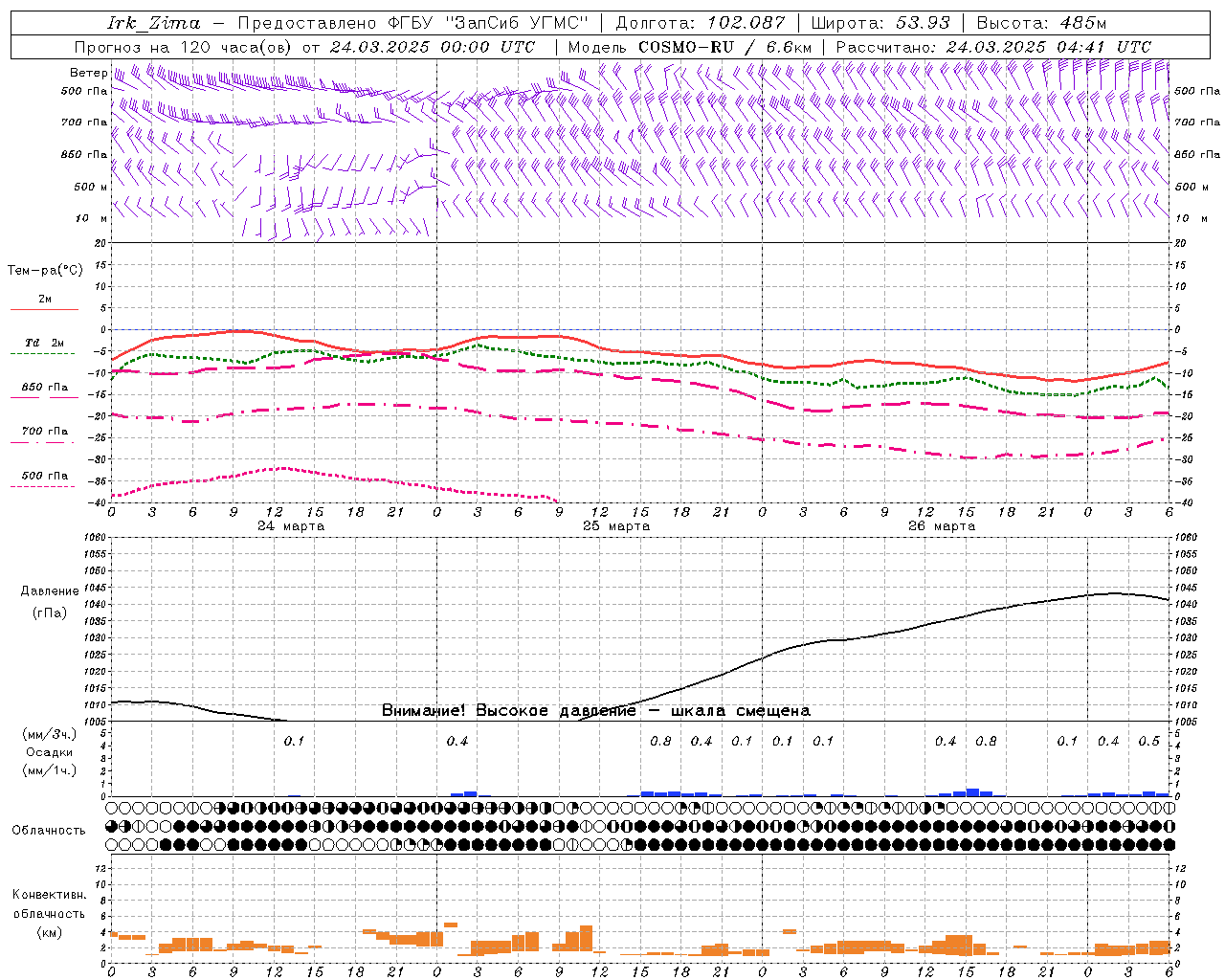Image resolution: width=1225 pixels, height=980 pixels.
Task: Click the 500 гПа temperature legend entry
Action: (45, 476)
